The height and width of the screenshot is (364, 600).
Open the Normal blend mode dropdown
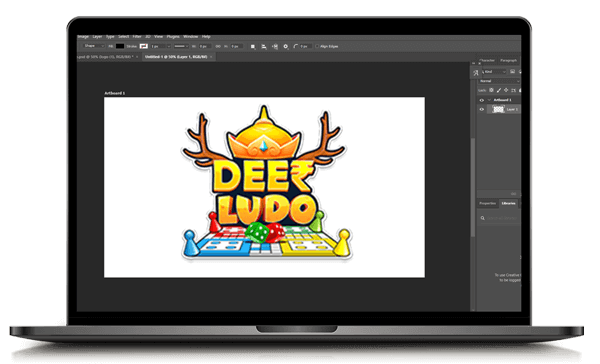pos(499,81)
